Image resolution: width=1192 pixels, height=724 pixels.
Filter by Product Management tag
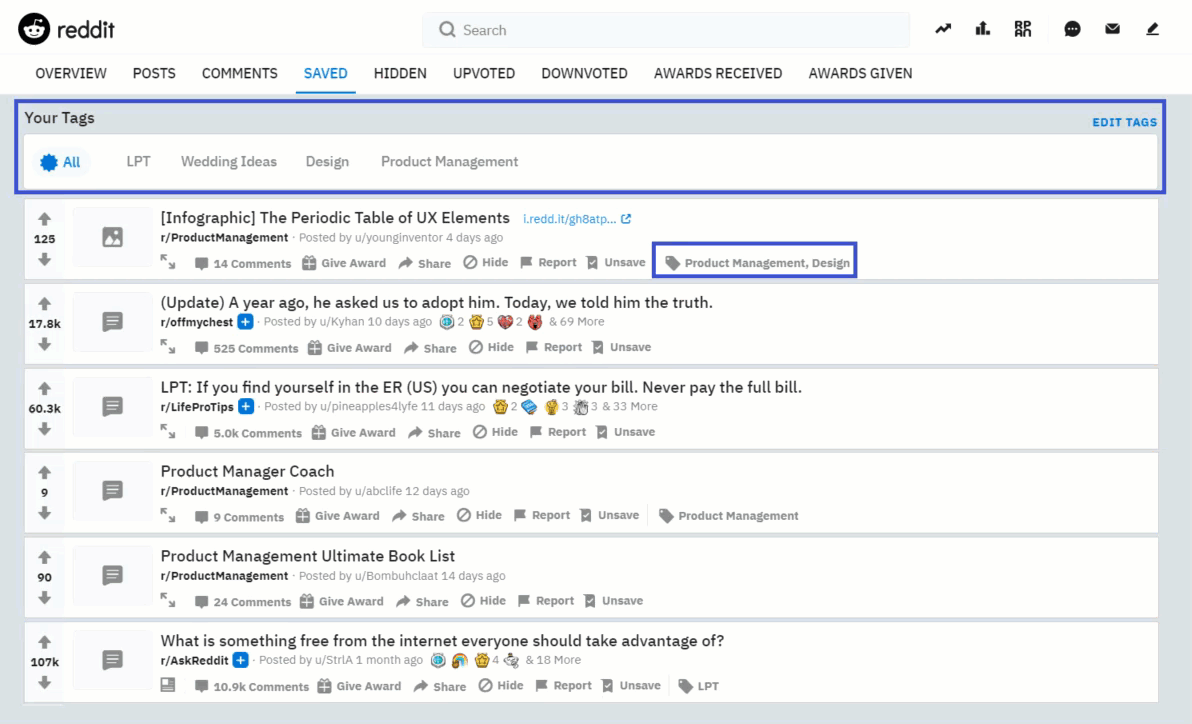pos(449,161)
